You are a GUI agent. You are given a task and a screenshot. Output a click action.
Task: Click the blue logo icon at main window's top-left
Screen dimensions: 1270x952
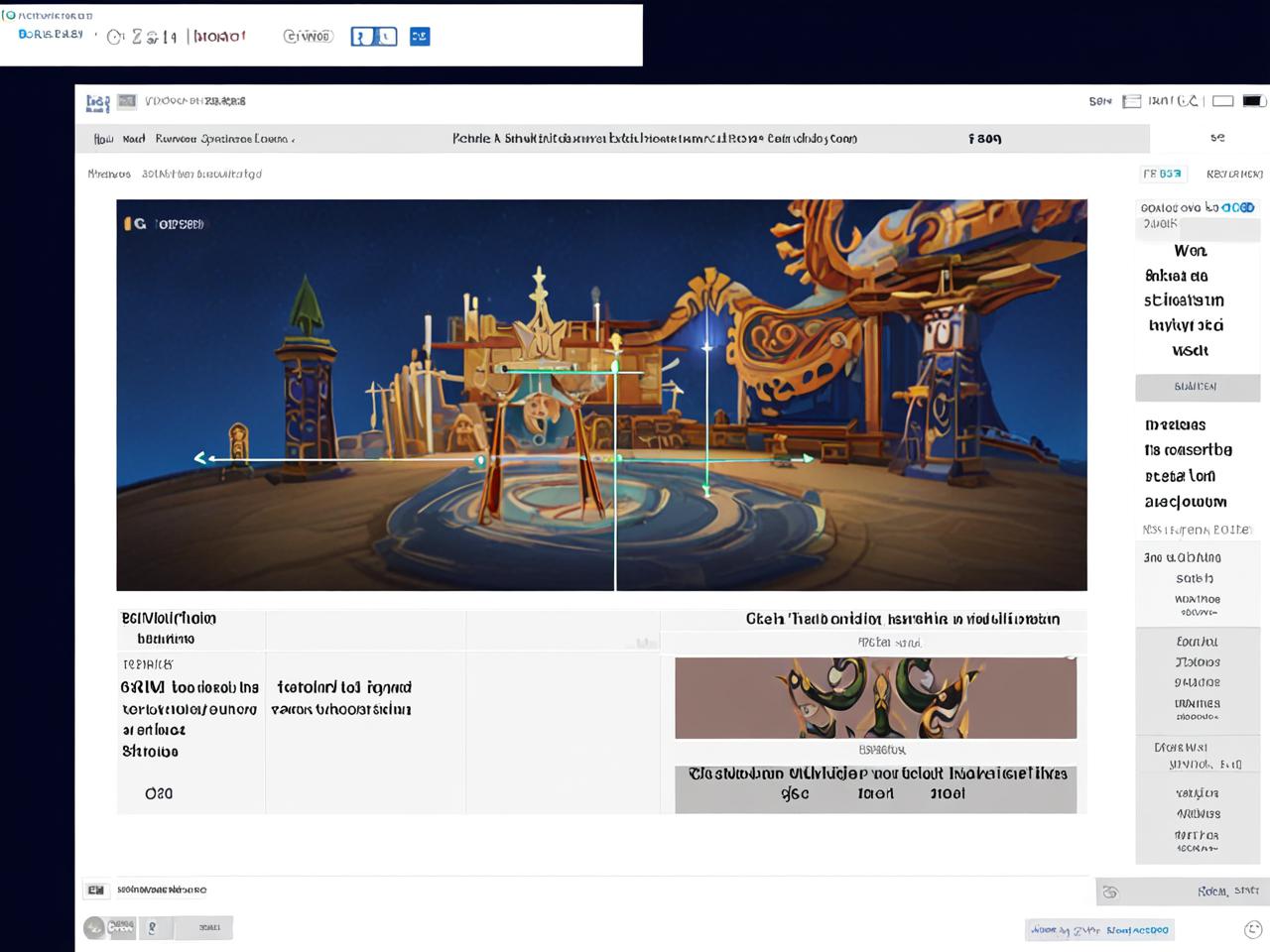97,102
